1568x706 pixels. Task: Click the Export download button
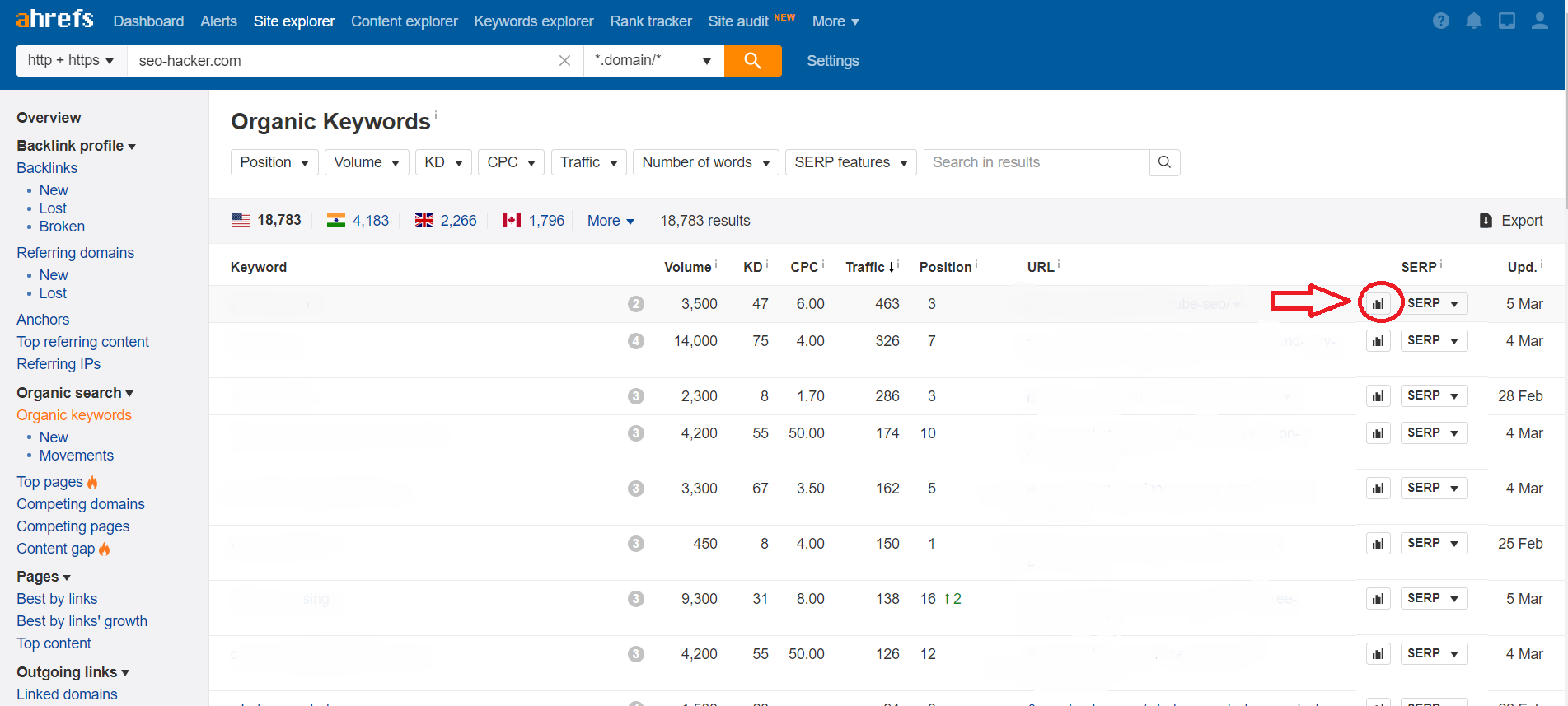click(x=1511, y=221)
